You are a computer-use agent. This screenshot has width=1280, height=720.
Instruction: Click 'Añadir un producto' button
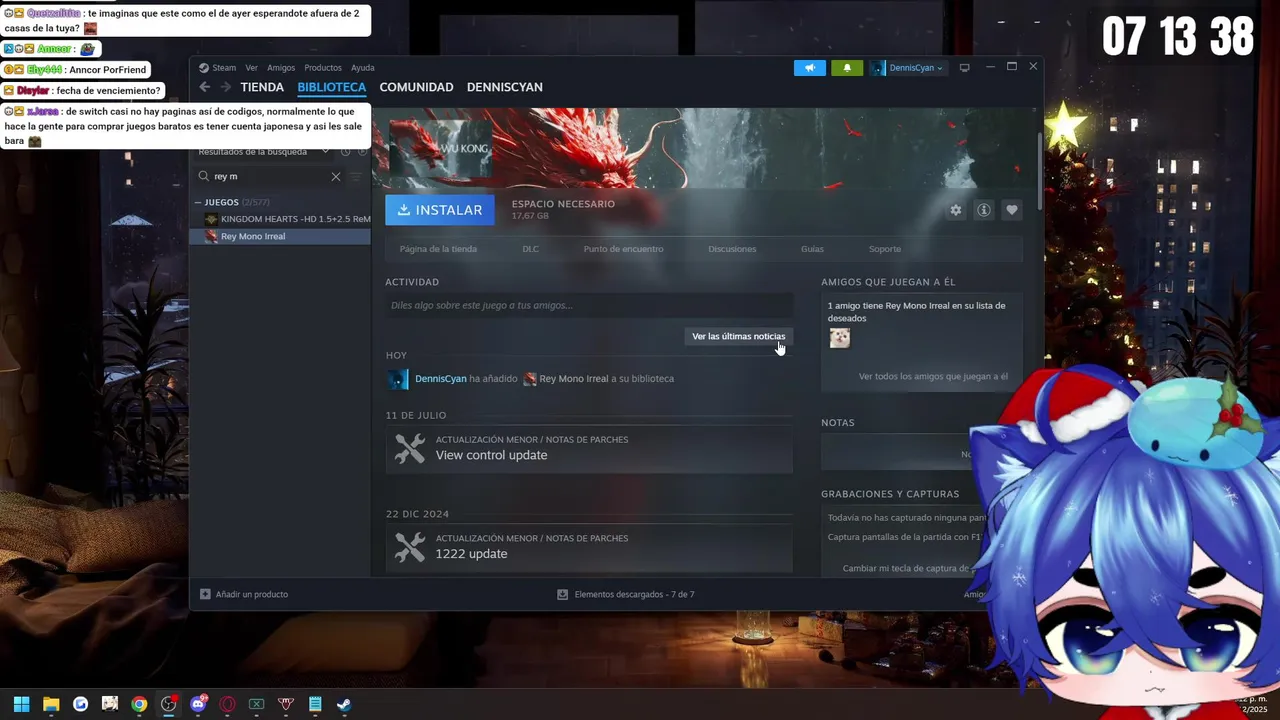[244, 594]
